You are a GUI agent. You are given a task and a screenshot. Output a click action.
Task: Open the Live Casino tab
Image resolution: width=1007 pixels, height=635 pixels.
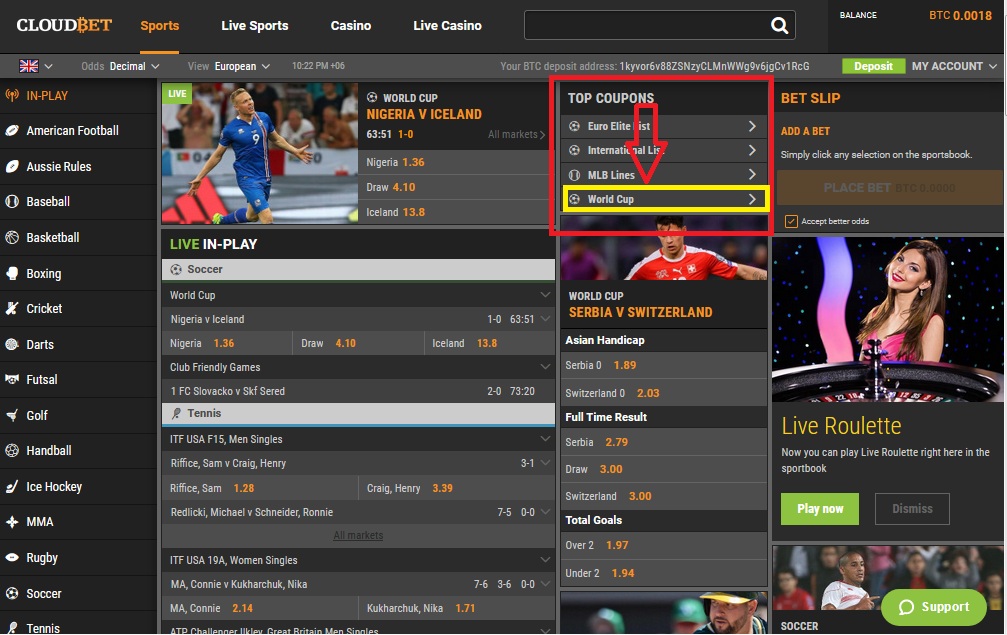pyautogui.click(x=447, y=26)
